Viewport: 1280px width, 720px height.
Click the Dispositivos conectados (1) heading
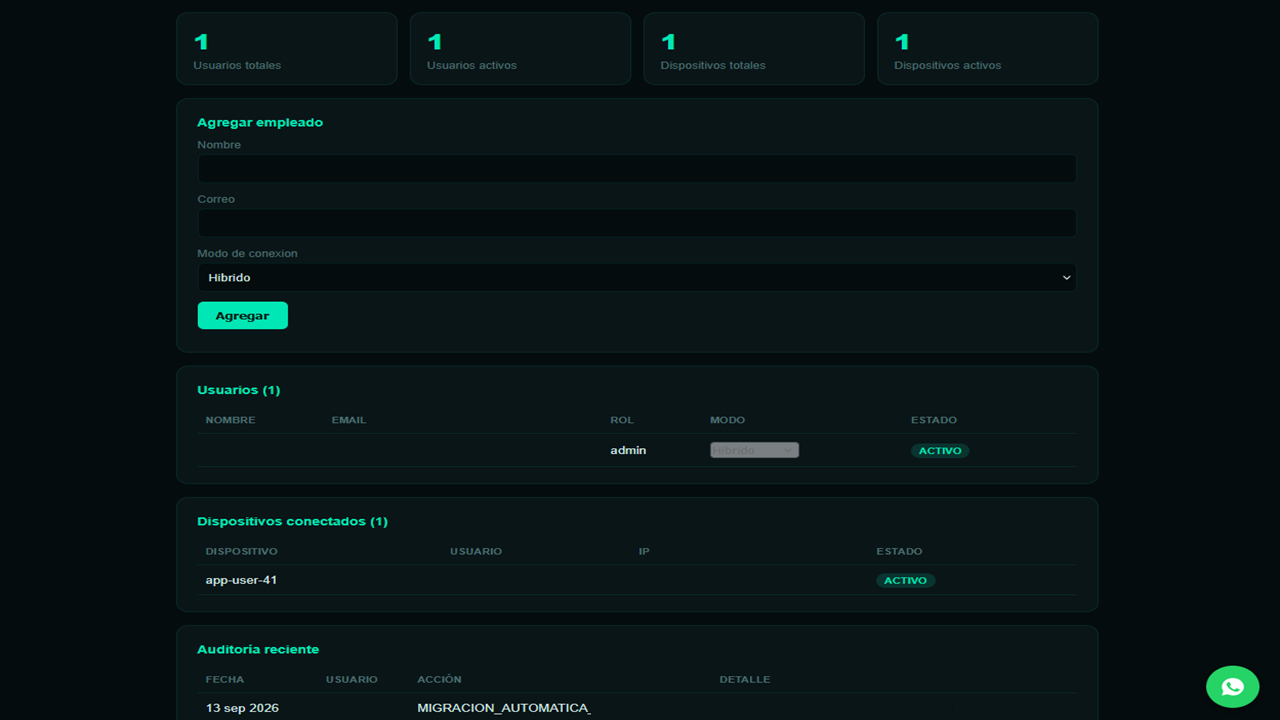(x=292, y=521)
